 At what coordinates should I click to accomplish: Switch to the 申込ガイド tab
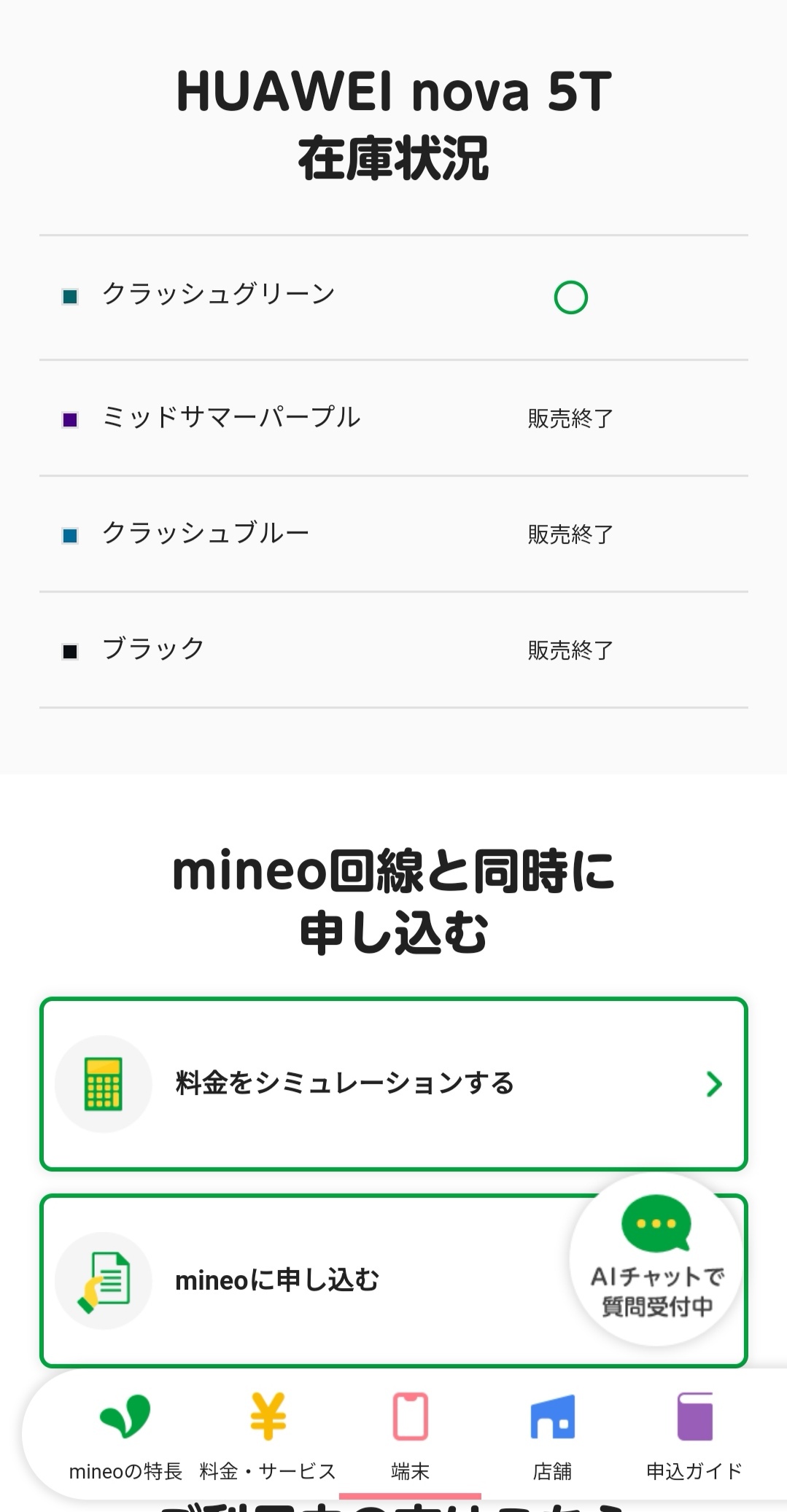(694, 1471)
